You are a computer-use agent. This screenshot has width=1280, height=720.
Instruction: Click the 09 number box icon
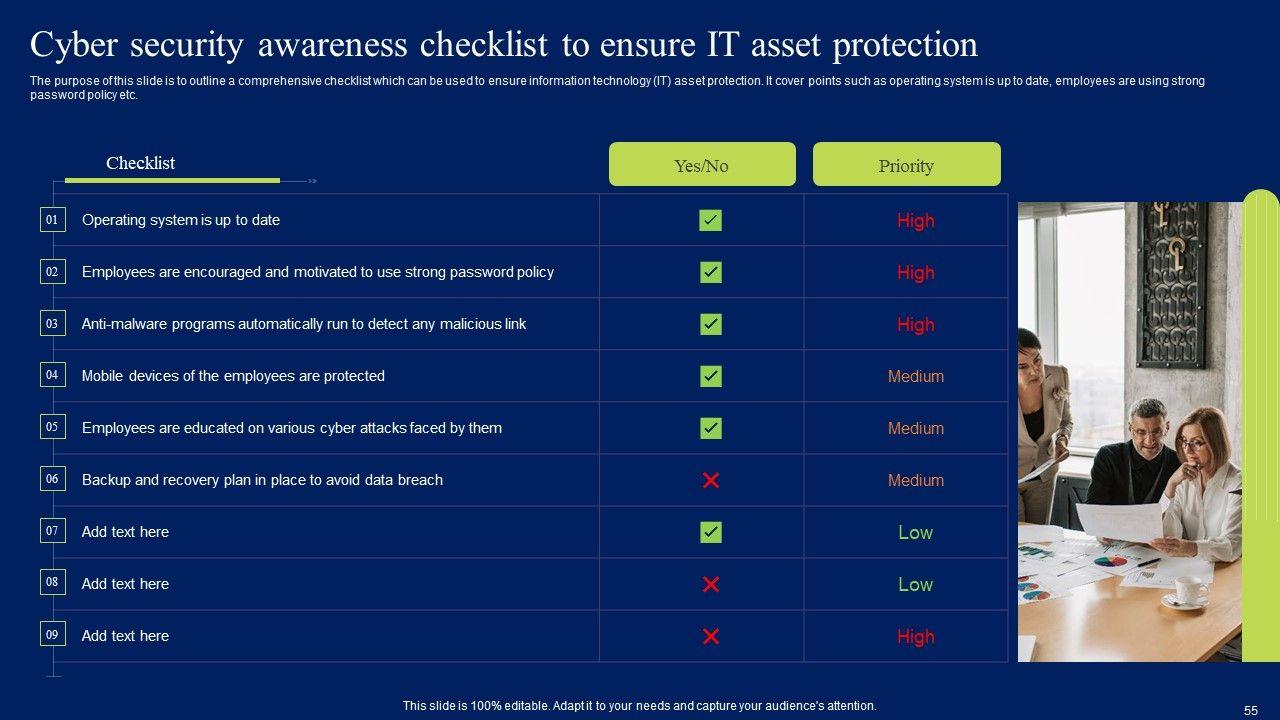click(x=52, y=634)
